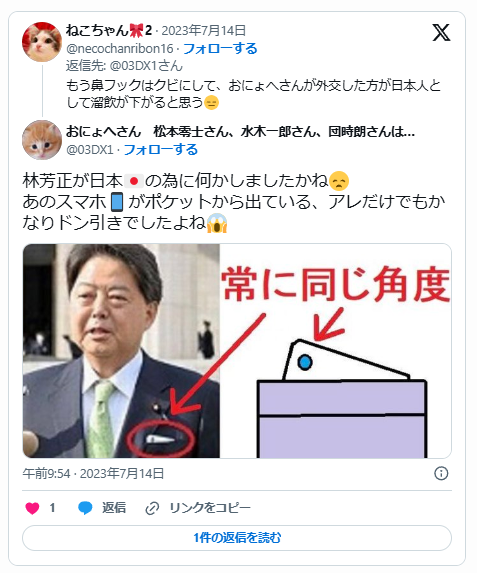477x573 pixels.
Task: Open the X logo icon
Action: 441,33
